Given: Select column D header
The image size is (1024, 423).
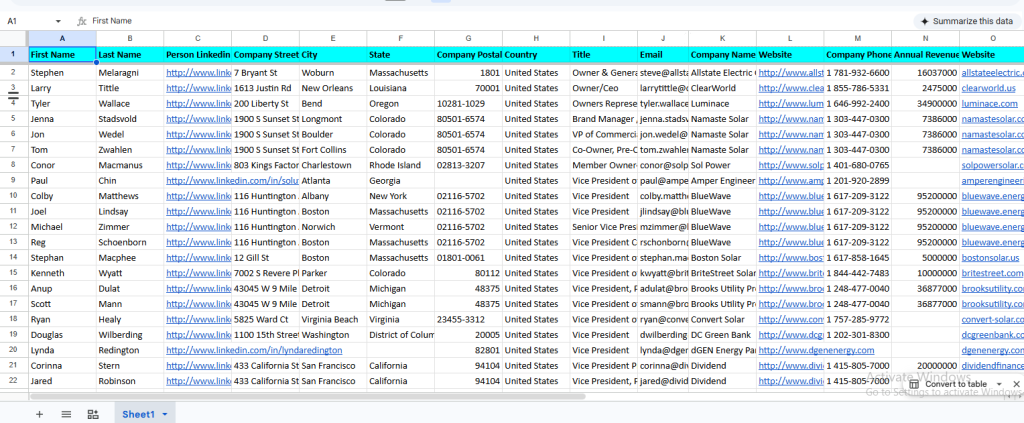Looking at the screenshot, I should tap(265, 39).
